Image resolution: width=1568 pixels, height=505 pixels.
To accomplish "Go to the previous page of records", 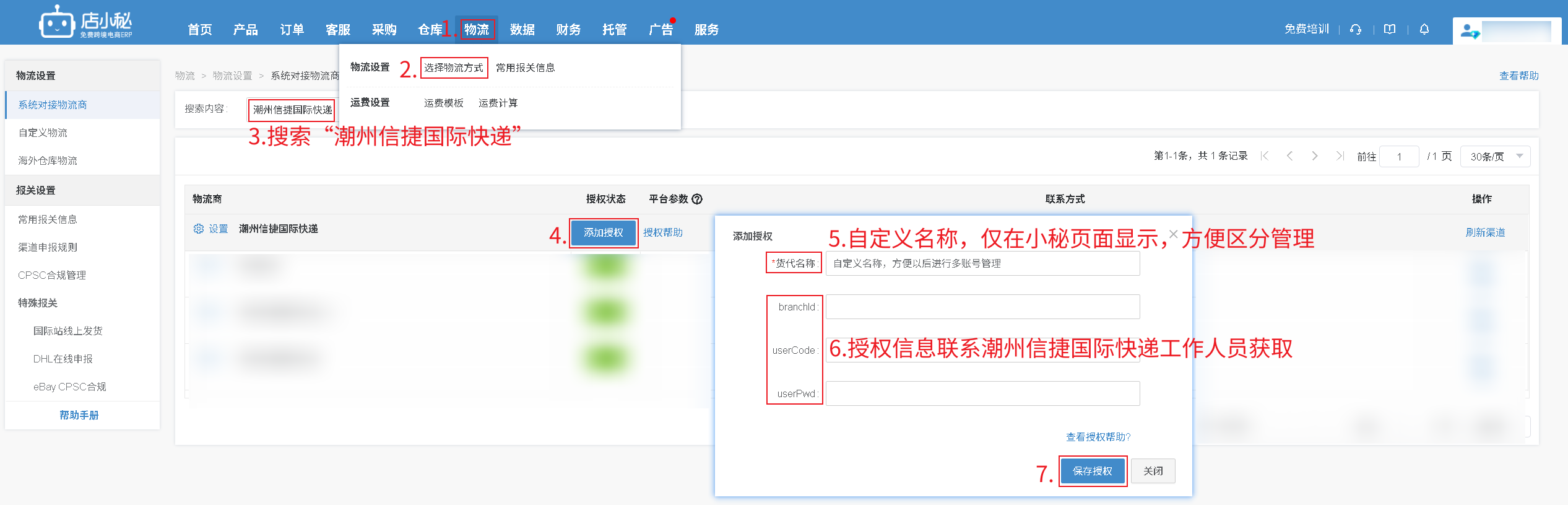I will (1289, 156).
